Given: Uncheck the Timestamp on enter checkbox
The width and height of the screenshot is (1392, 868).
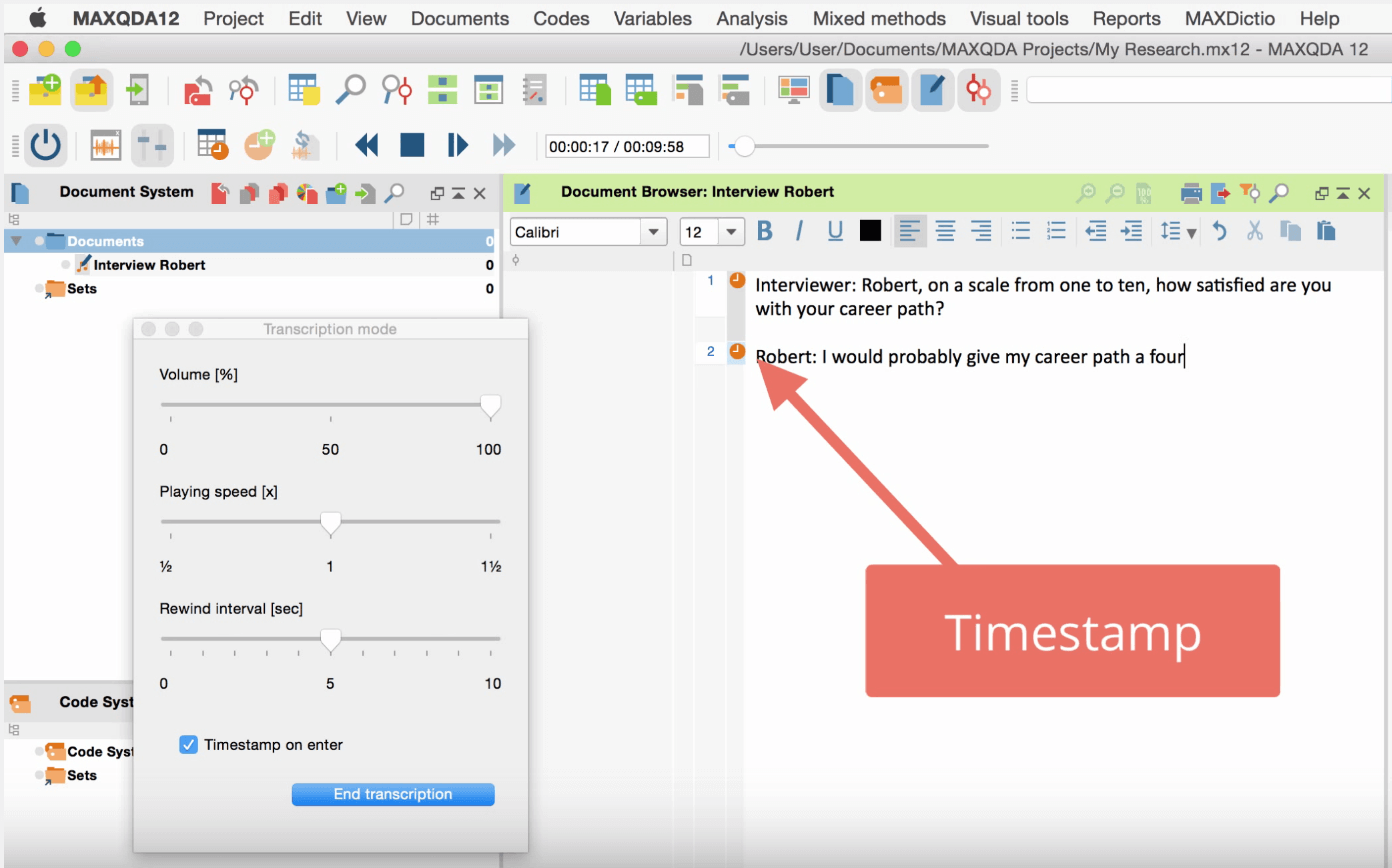Looking at the screenshot, I should [188, 745].
